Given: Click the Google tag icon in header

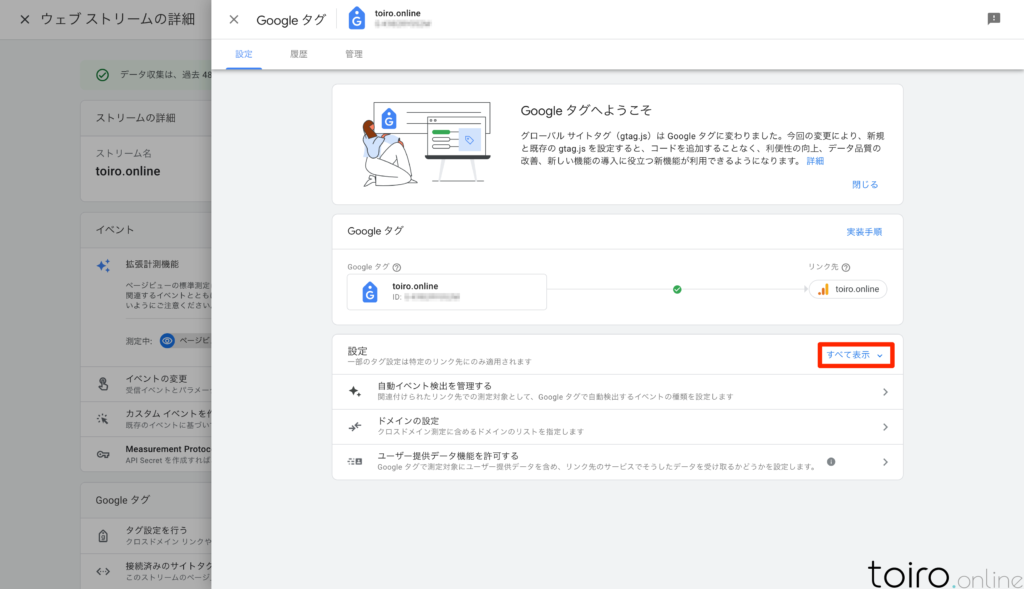Looking at the screenshot, I should 356,19.
